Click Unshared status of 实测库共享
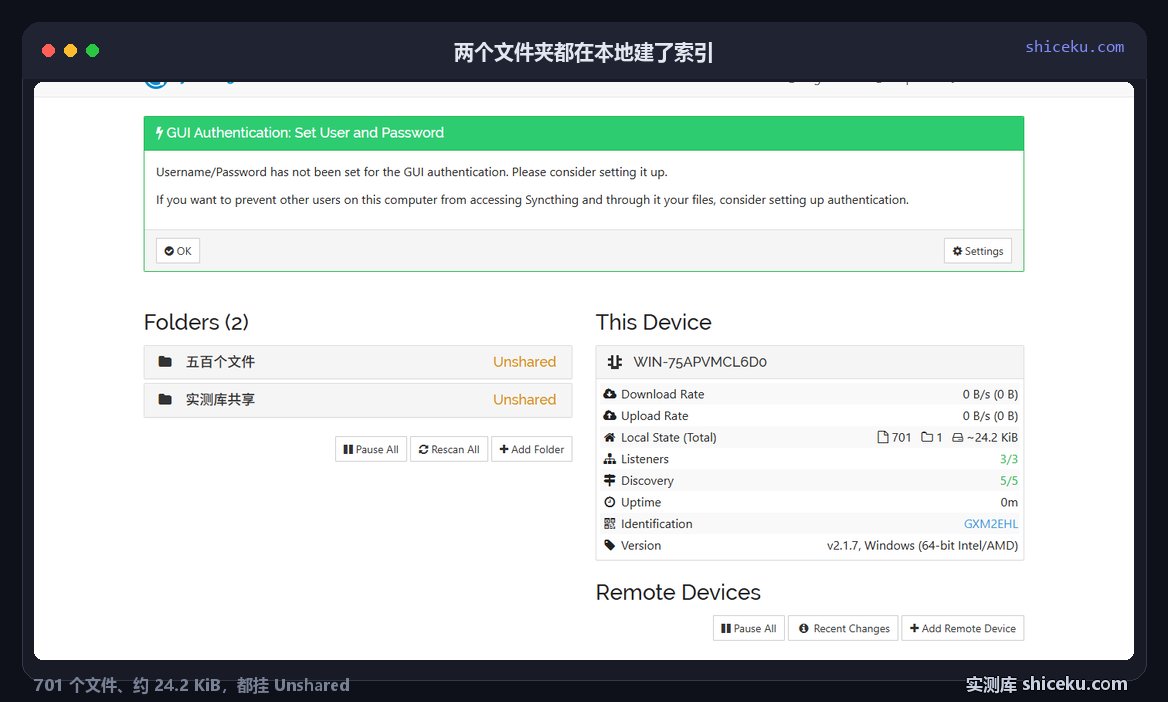The image size is (1168, 702). coord(524,399)
